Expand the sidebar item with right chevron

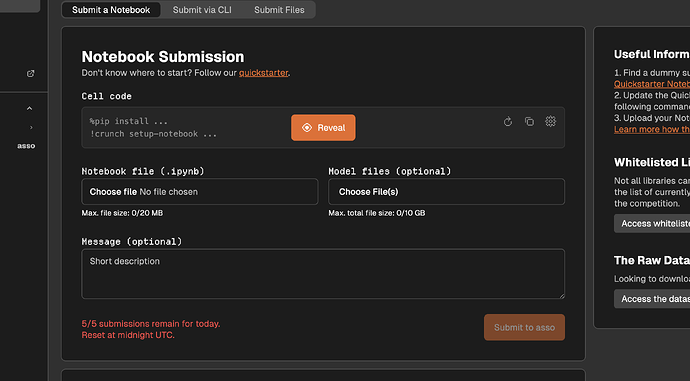pyautogui.click(x=31, y=128)
